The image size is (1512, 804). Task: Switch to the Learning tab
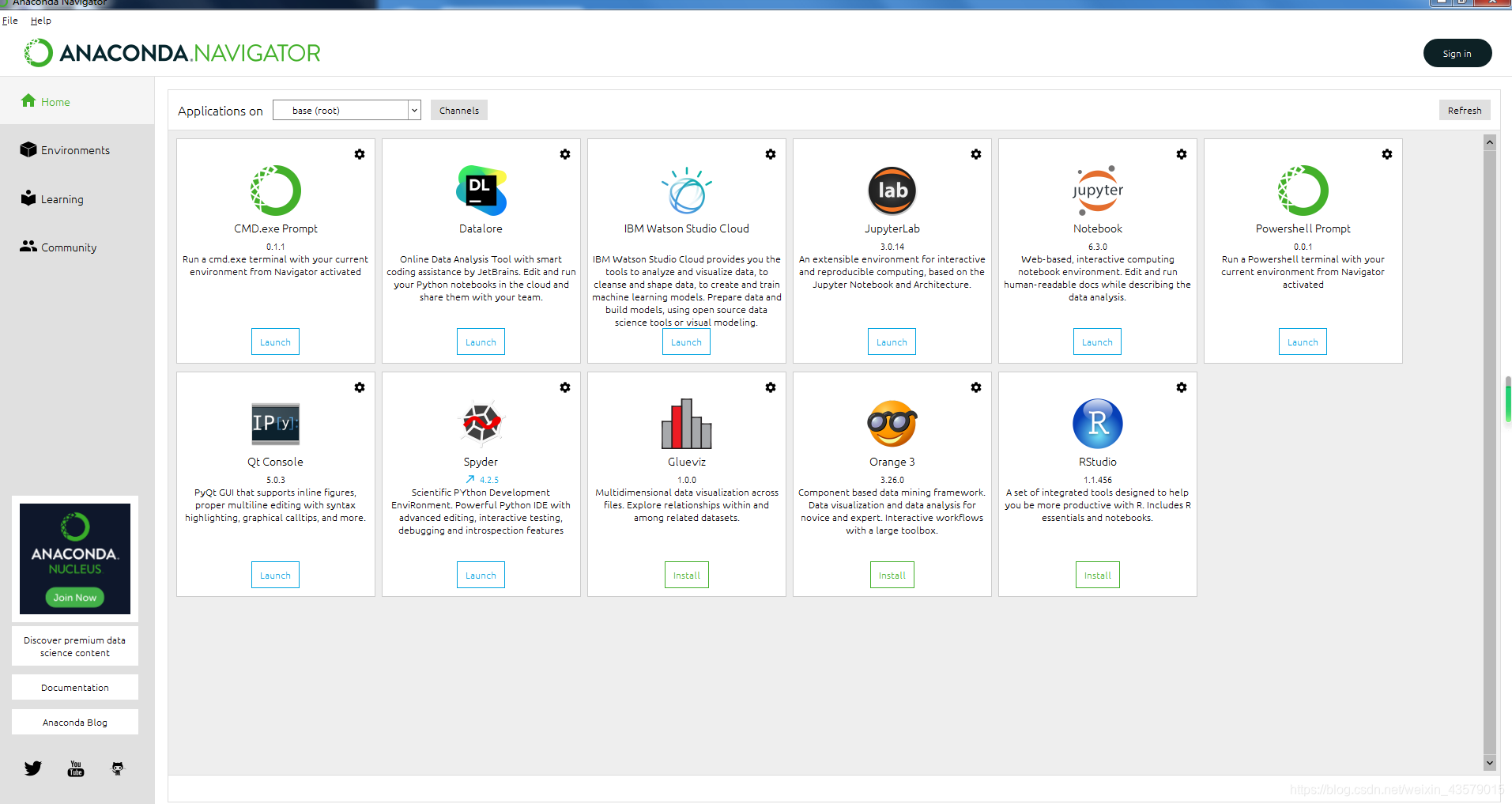coord(77,199)
